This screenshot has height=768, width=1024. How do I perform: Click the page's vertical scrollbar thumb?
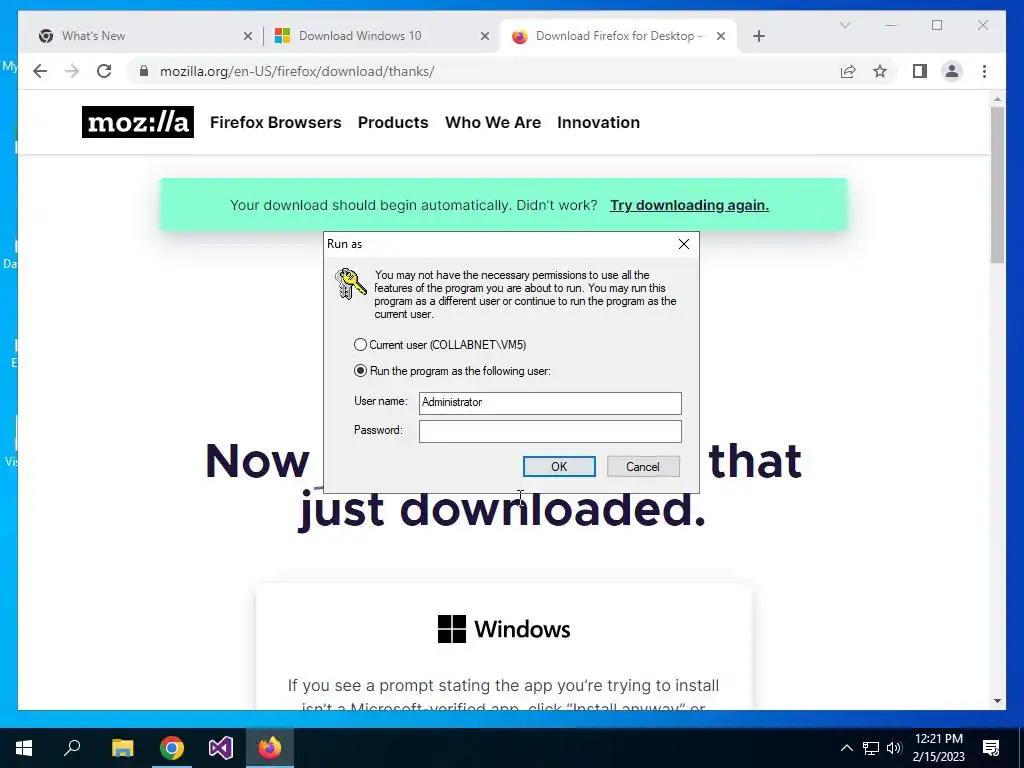coord(997,184)
